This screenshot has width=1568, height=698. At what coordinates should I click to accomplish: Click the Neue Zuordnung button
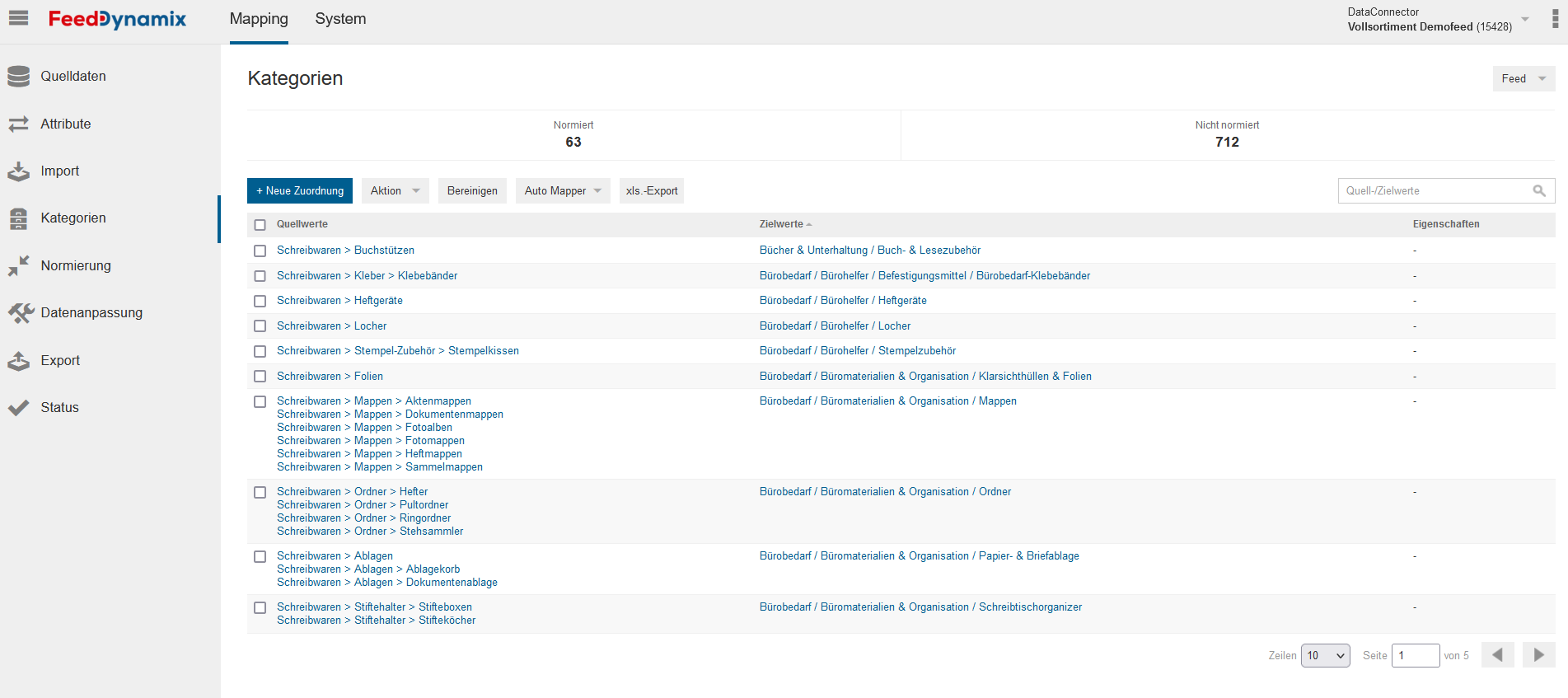point(300,191)
